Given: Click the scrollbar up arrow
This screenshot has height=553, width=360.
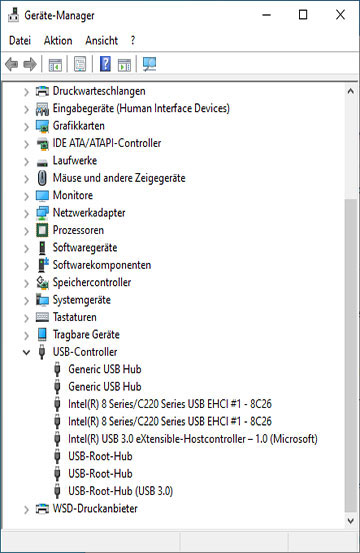Looking at the screenshot, I should pos(350,91).
